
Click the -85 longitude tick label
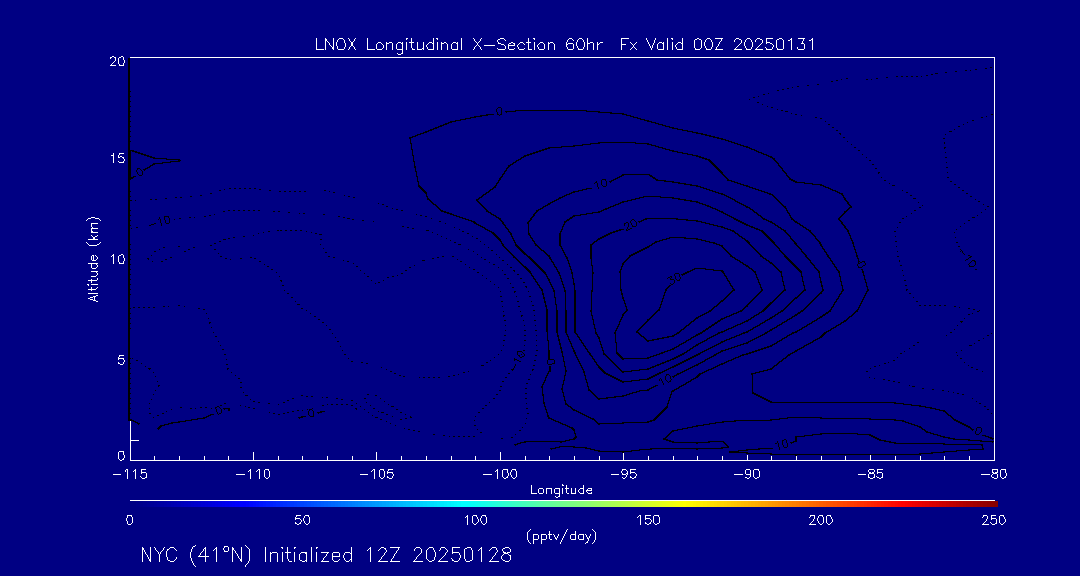[x=871, y=475]
